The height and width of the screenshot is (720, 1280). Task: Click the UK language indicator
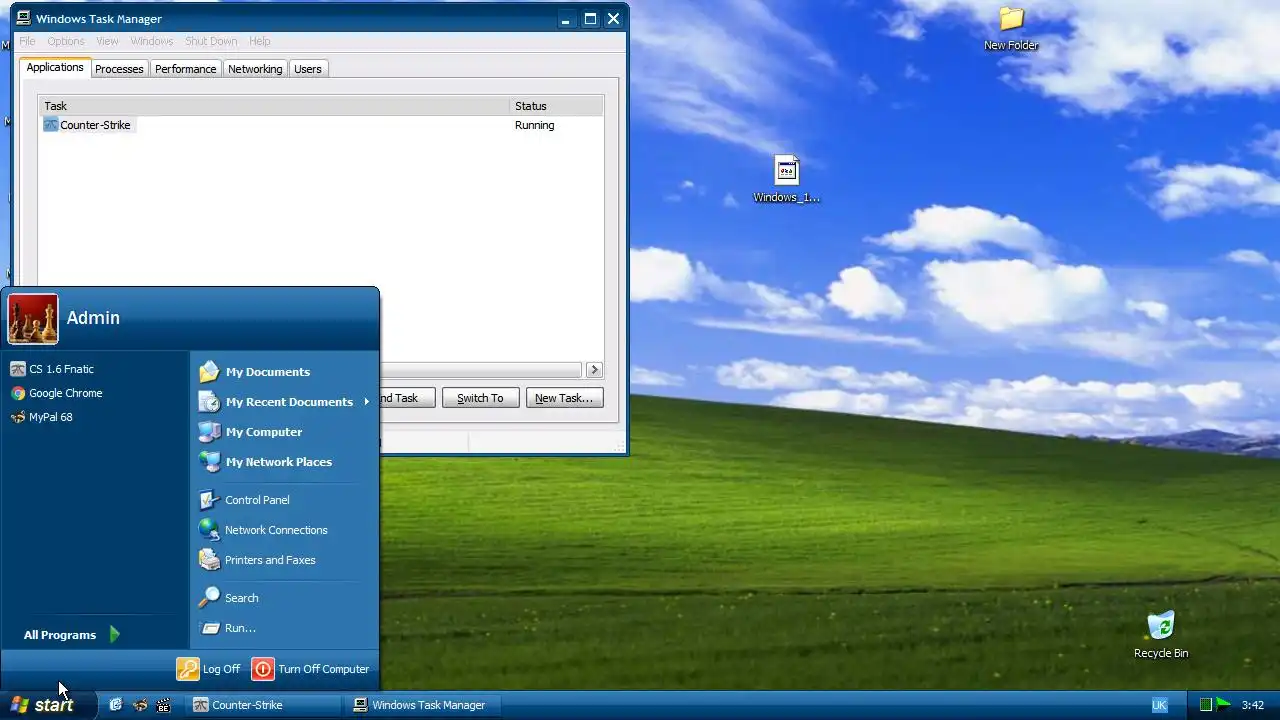[1159, 705]
